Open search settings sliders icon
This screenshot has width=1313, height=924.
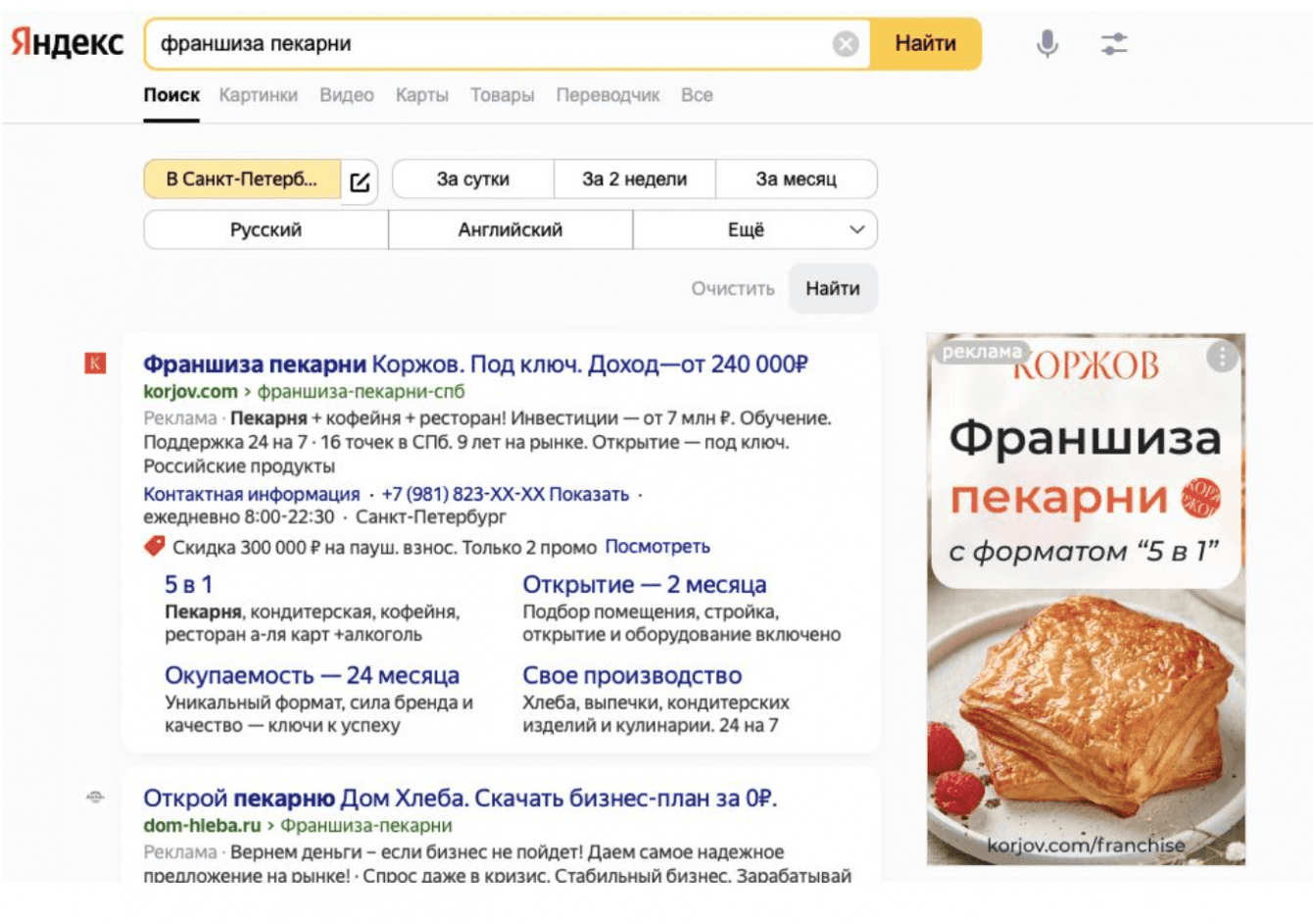click(x=1114, y=43)
